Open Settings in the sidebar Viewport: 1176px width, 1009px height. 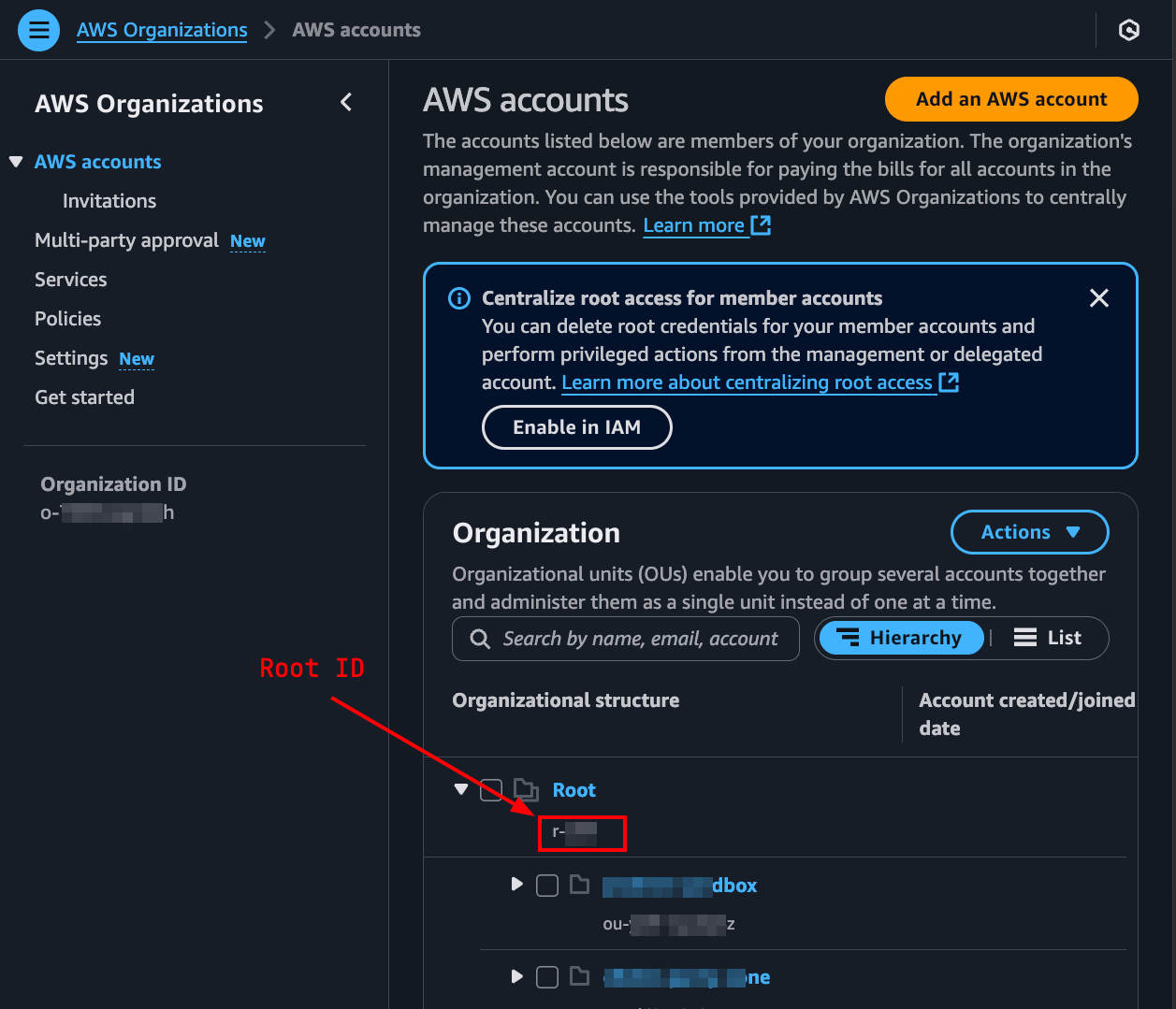click(x=71, y=358)
